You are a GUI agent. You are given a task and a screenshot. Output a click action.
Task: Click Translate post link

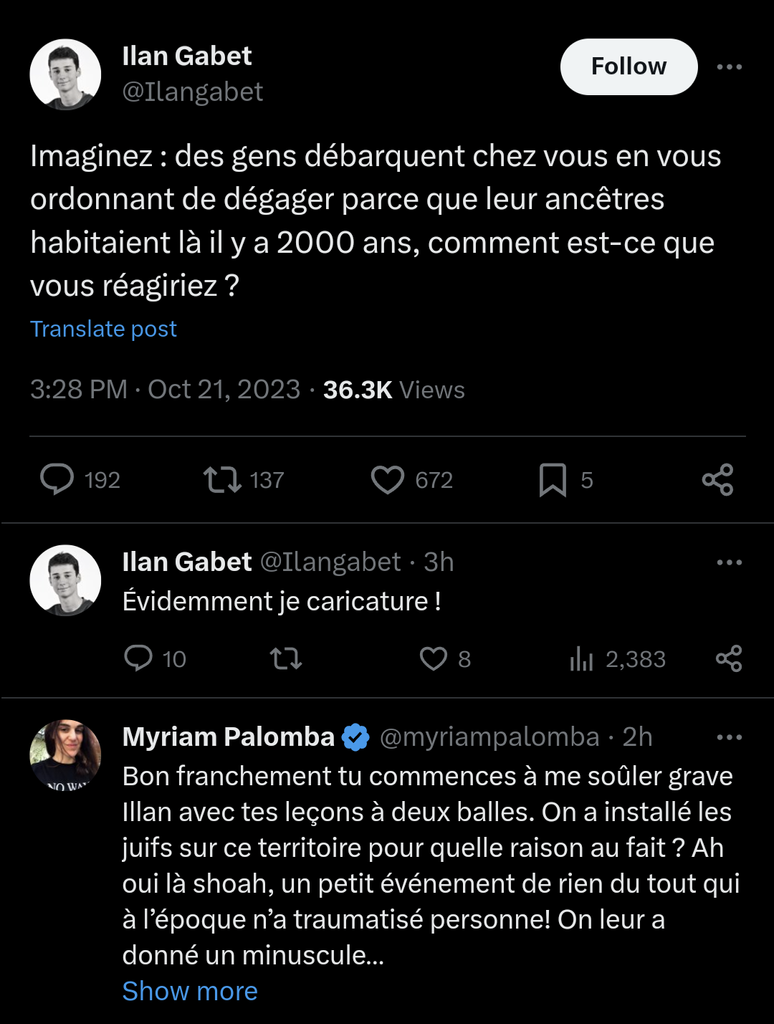[103, 329]
